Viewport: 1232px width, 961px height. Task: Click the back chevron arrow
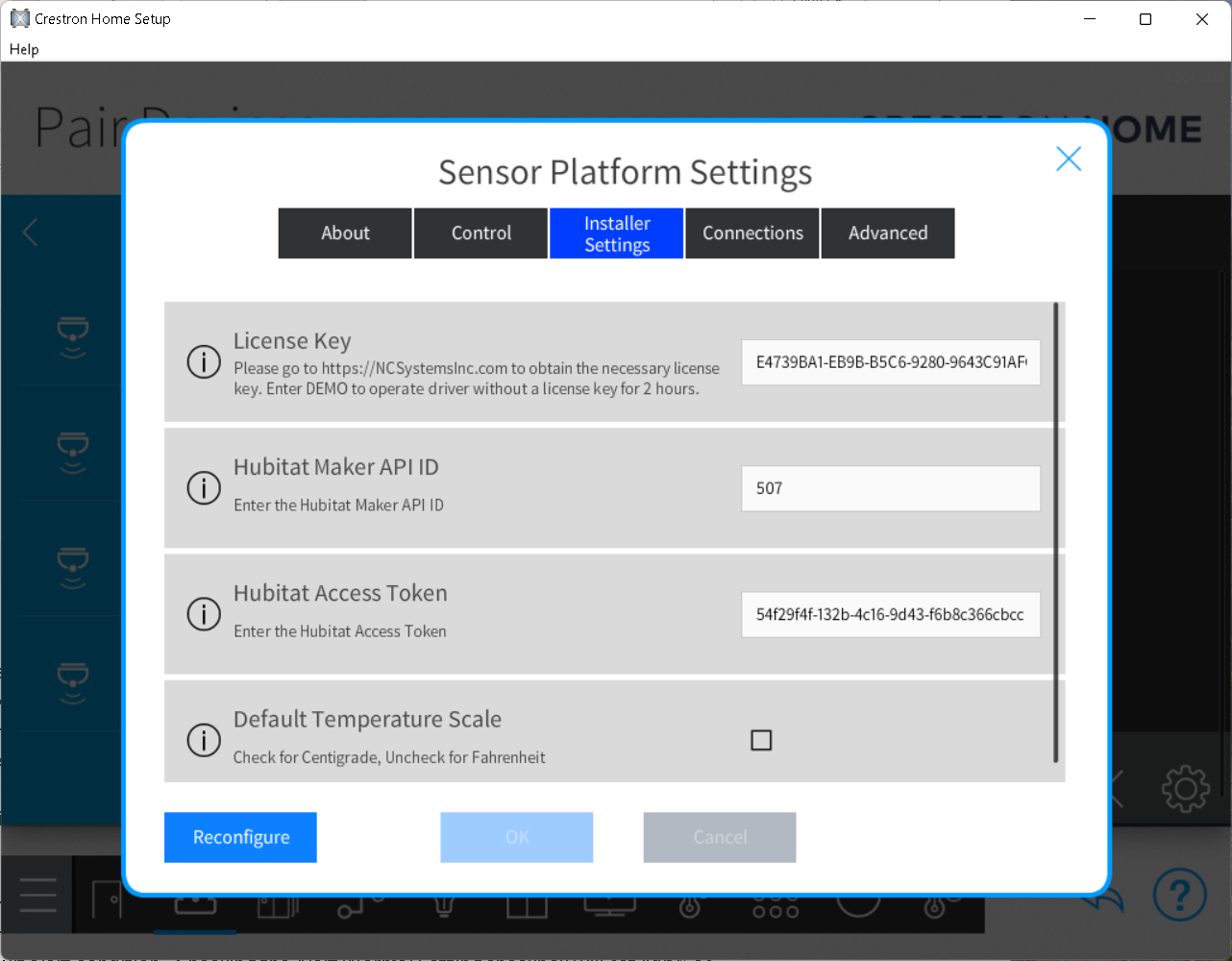tap(31, 233)
